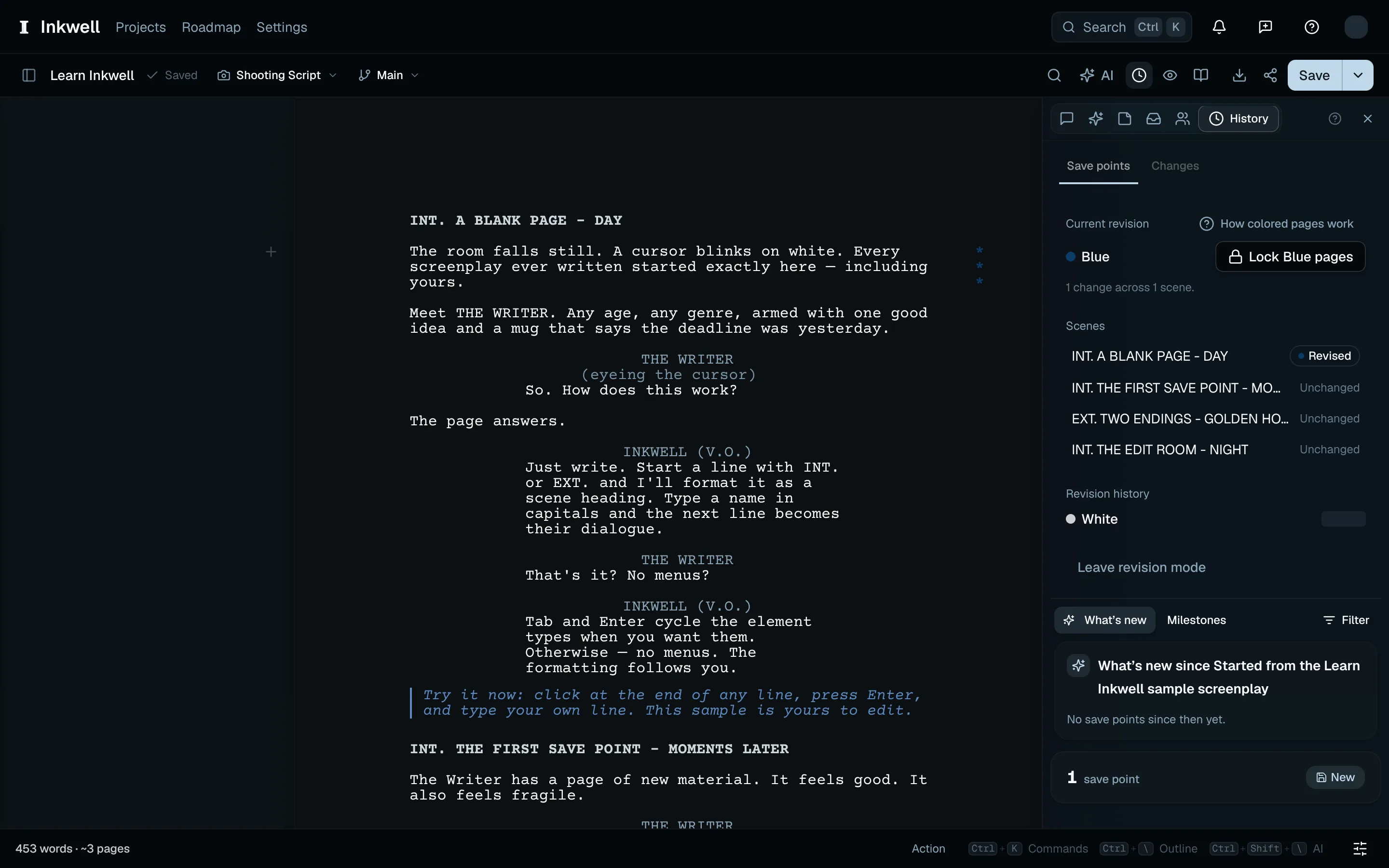Viewport: 1389px width, 868px height.
Task: Click the side panel help icon
Action: tap(1335, 118)
